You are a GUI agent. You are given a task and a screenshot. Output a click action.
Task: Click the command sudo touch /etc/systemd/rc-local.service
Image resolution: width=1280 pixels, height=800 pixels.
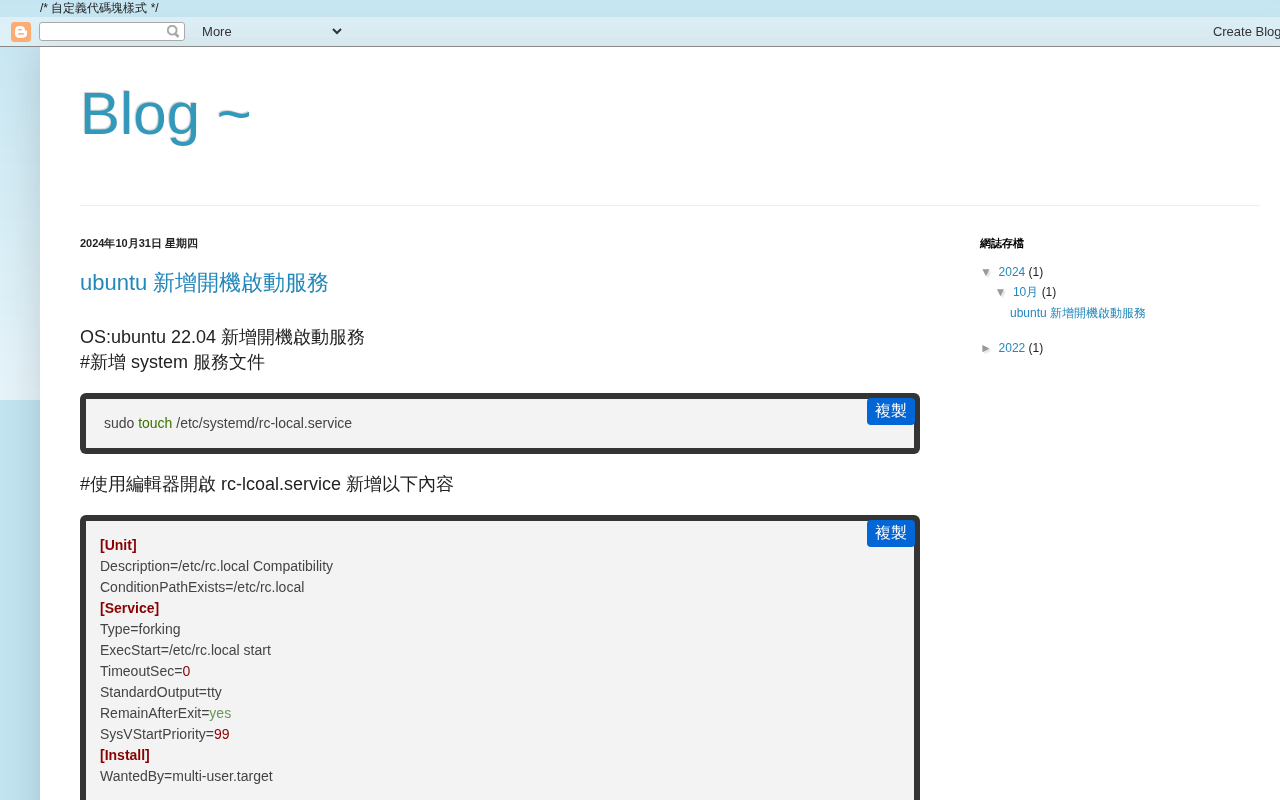[x=228, y=423]
